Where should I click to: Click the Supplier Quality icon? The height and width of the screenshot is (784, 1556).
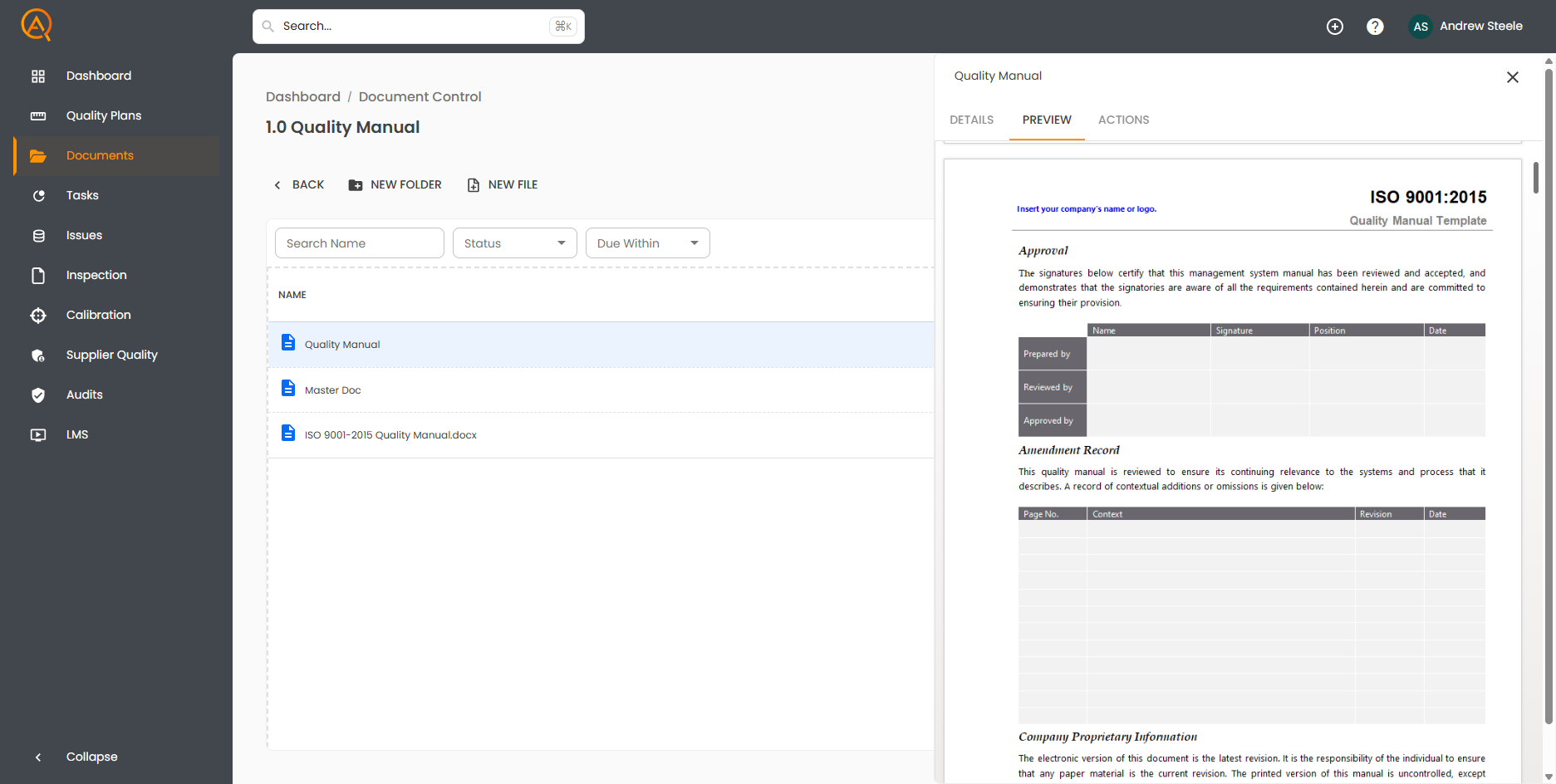coord(38,355)
